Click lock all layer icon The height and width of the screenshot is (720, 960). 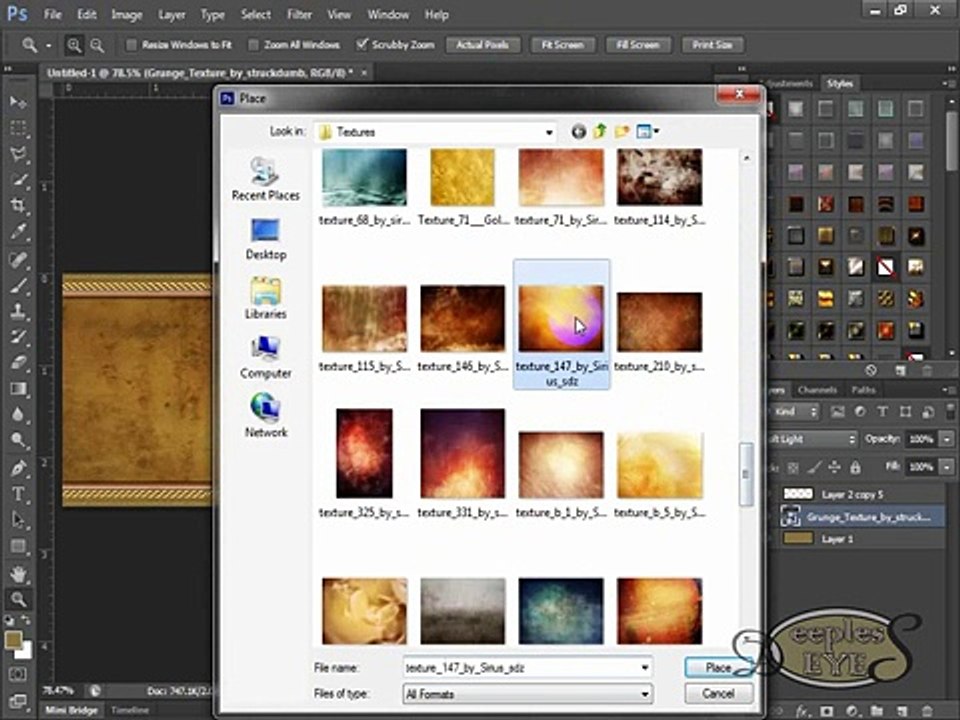(855, 467)
